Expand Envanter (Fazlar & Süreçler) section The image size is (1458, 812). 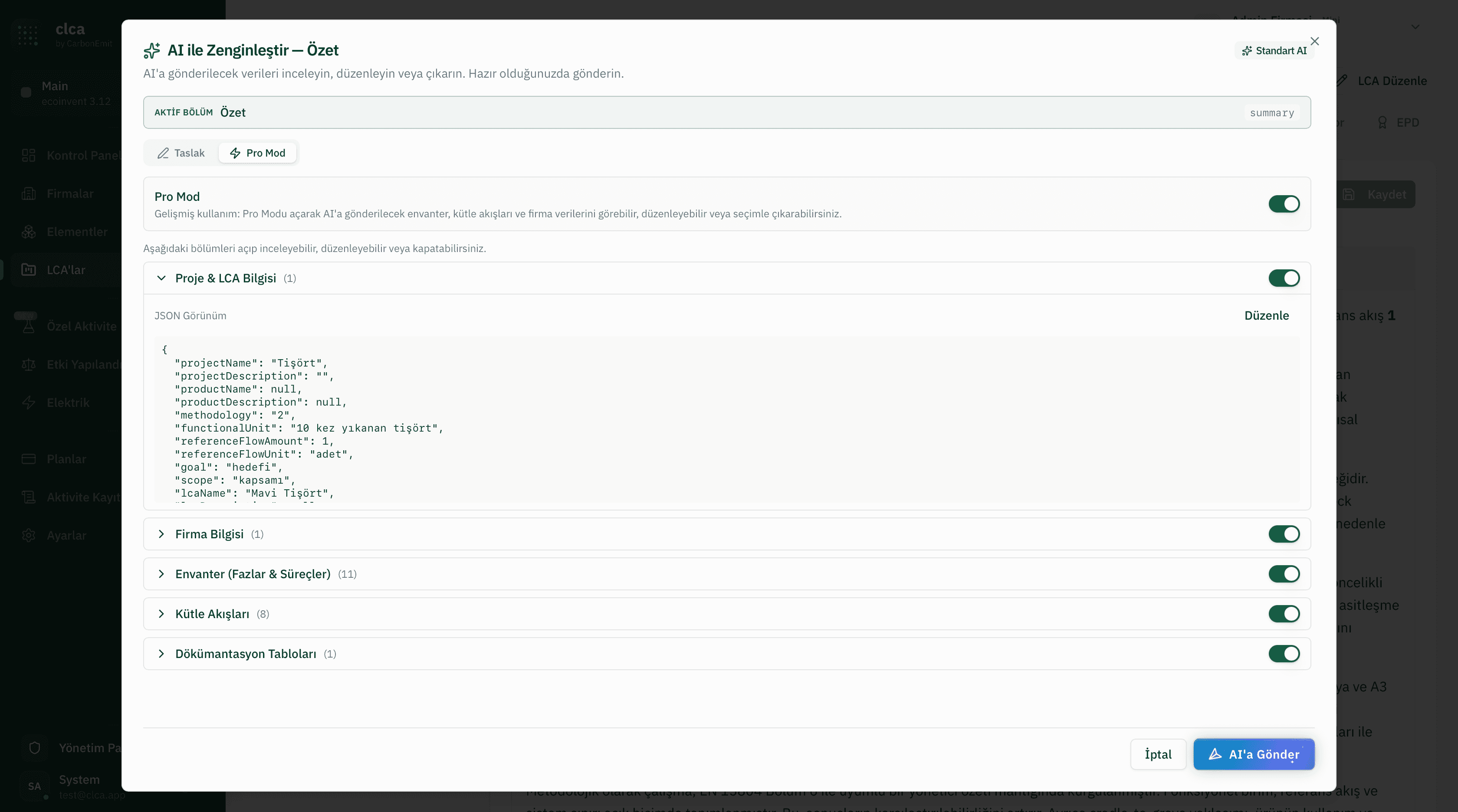[161, 574]
